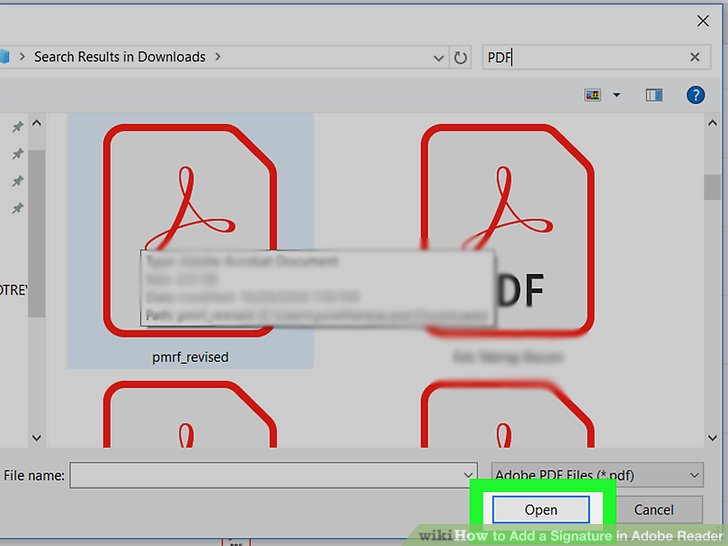Click navigation pane scroll down arrow
This screenshot has width=728, height=546.
pos(37,438)
